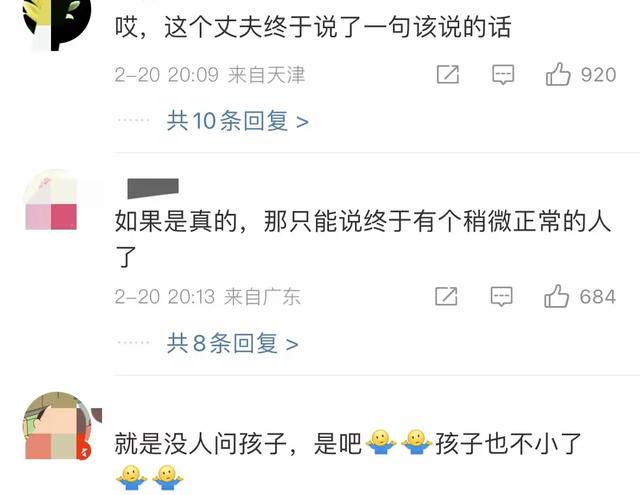This screenshot has width=640, height=495.
Task: Click the timestamp 2-20 20:09 来自天津
Action: [x=210, y=75]
